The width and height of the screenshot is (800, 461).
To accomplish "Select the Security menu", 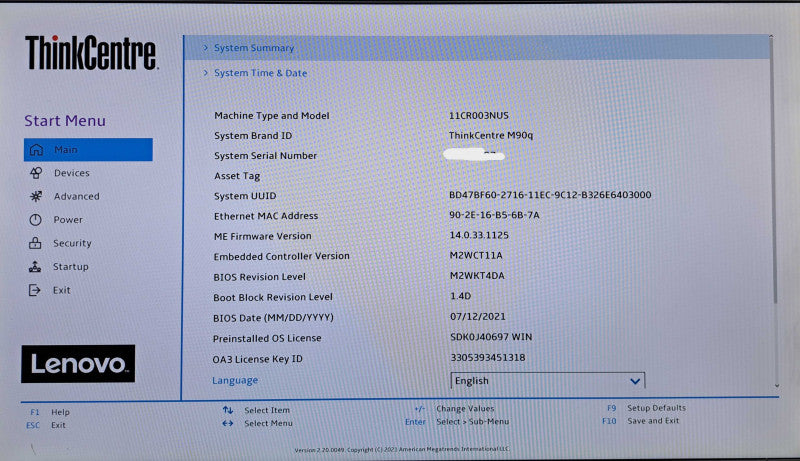I will pos(72,243).
